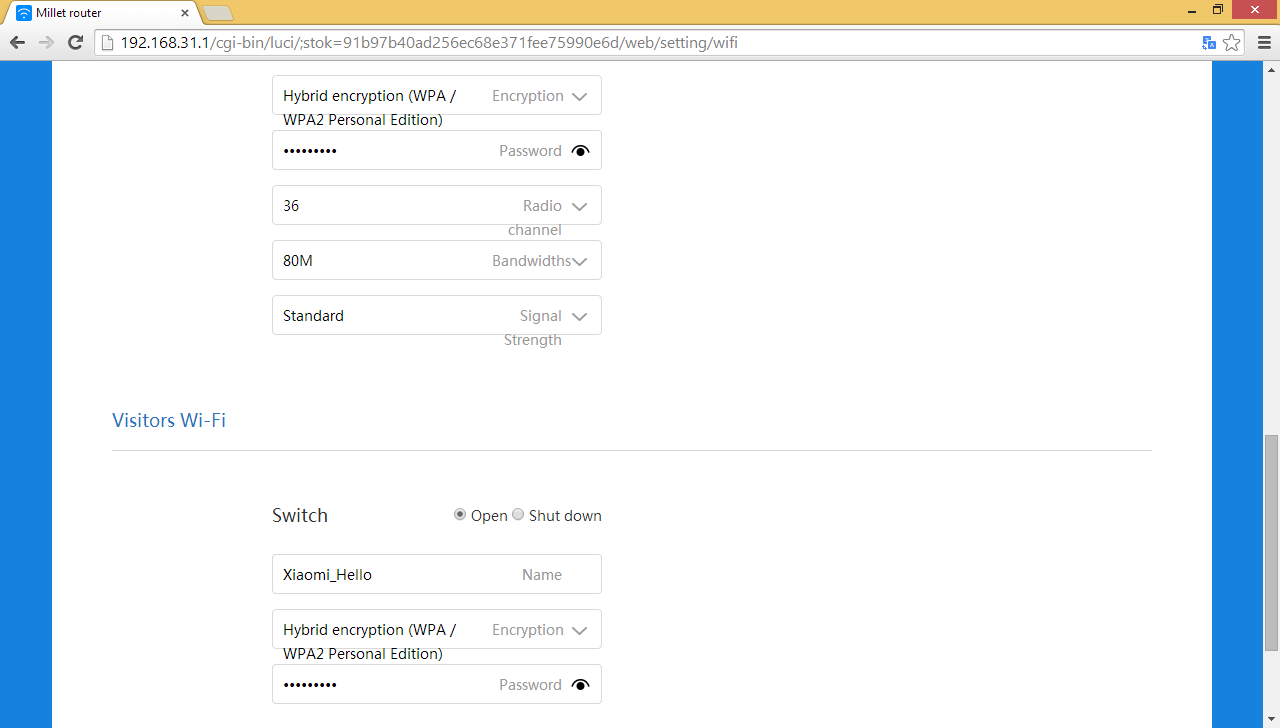Click the Switch label
Screen dimensions: 1280x728
tap(300, 515)
